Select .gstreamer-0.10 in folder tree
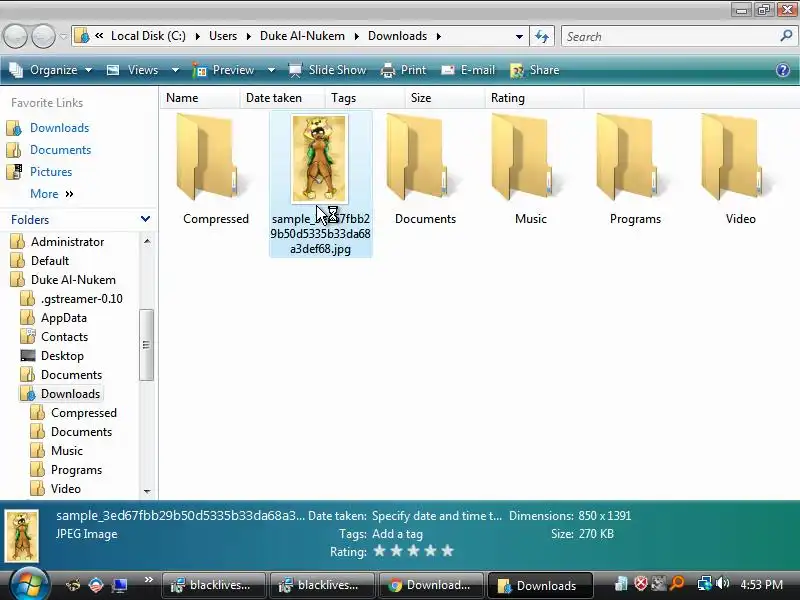Image resolution: width=800 pixels, height=600 pixels. point(82,298)
